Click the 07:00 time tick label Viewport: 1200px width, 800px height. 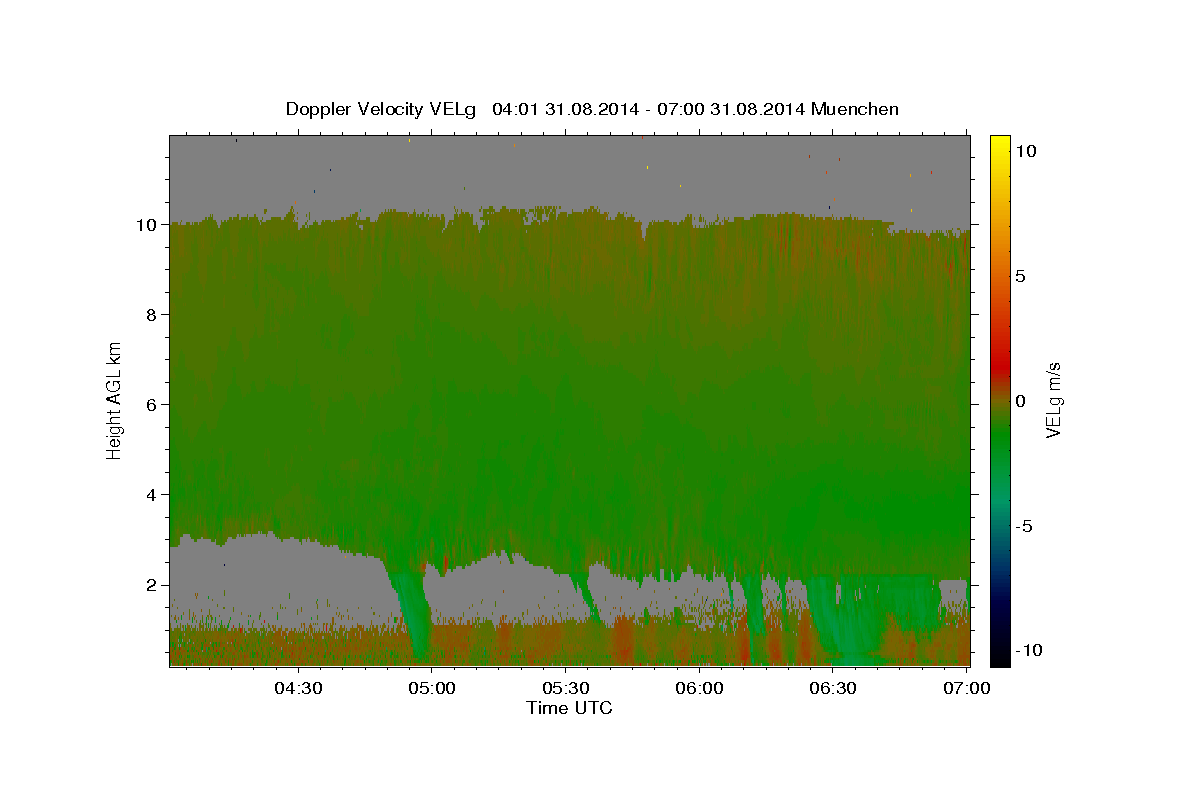pyautogui.click(x=967, y=688)
